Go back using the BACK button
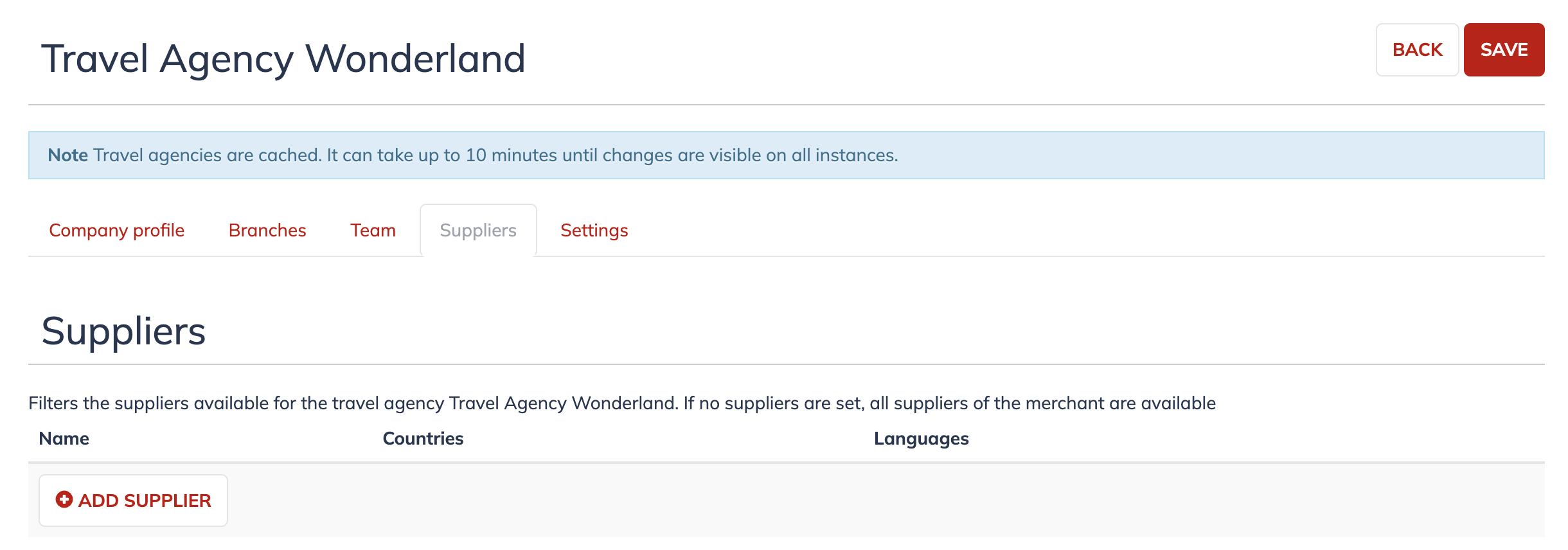 pos(1417,50)
